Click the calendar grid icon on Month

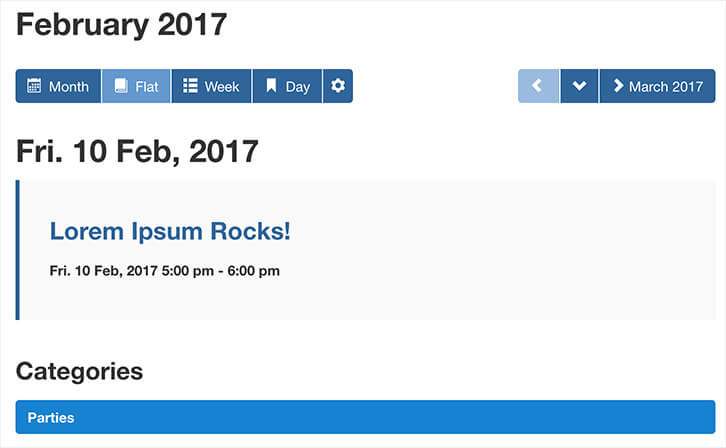[x=34, y=86]
